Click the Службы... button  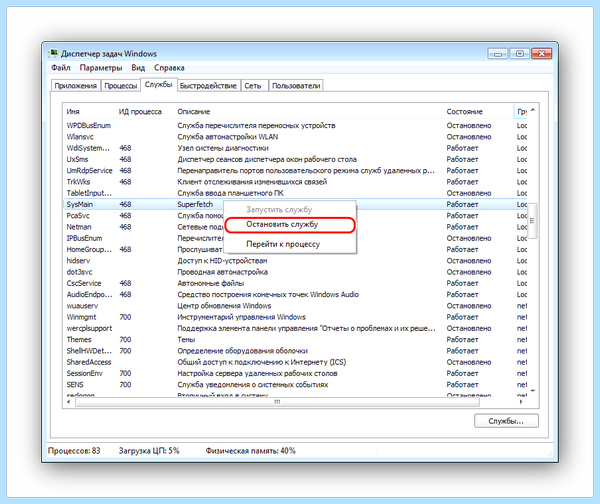(x=506, y=421)
